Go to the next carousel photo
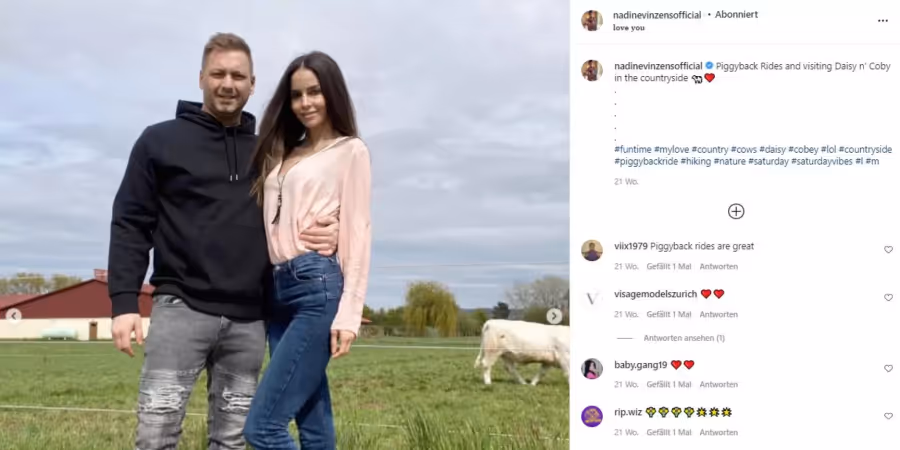This screenshot has width=900, height=450. (x=554, y=316)
